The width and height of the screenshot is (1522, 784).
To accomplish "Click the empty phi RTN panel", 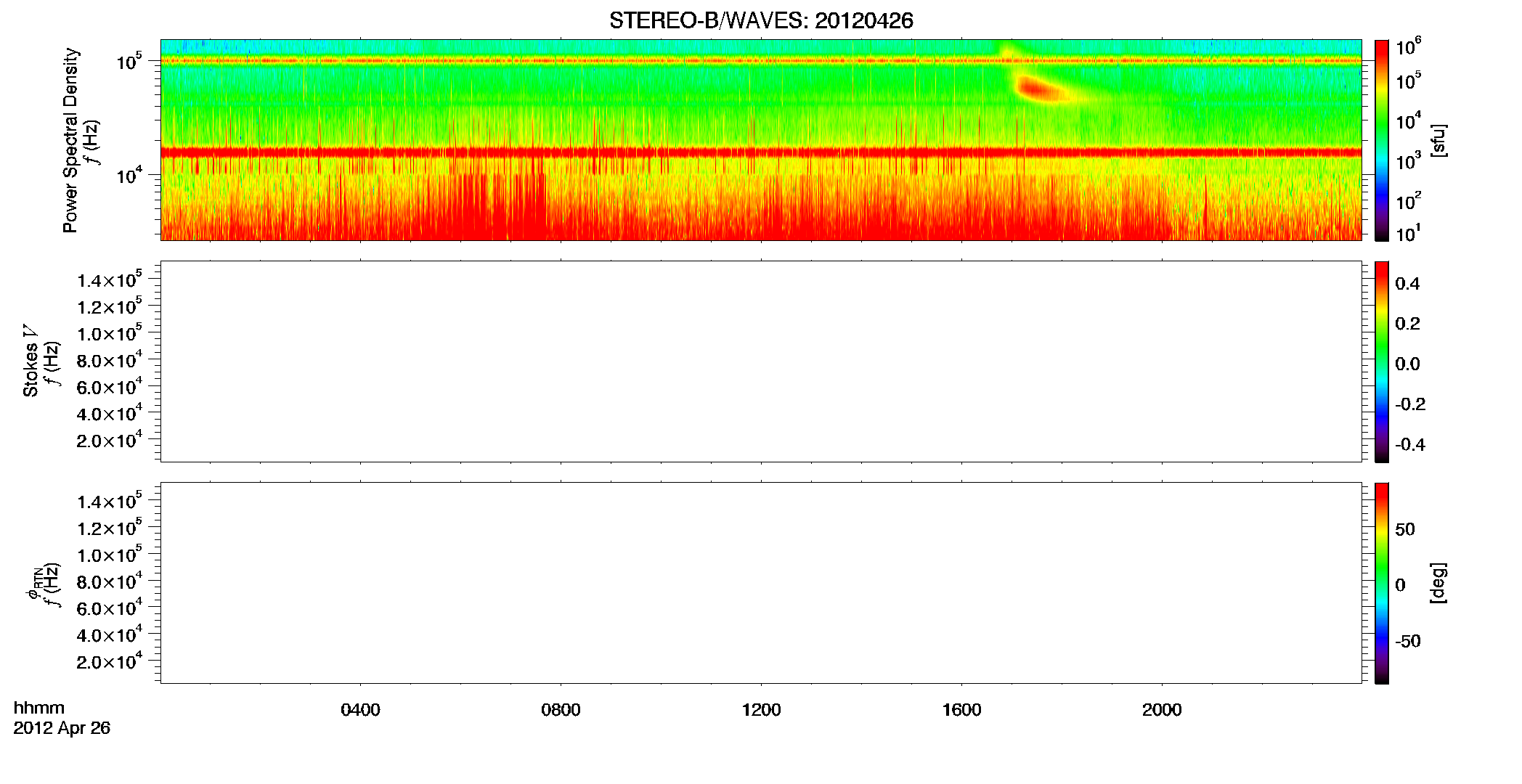I will (760, 583).
